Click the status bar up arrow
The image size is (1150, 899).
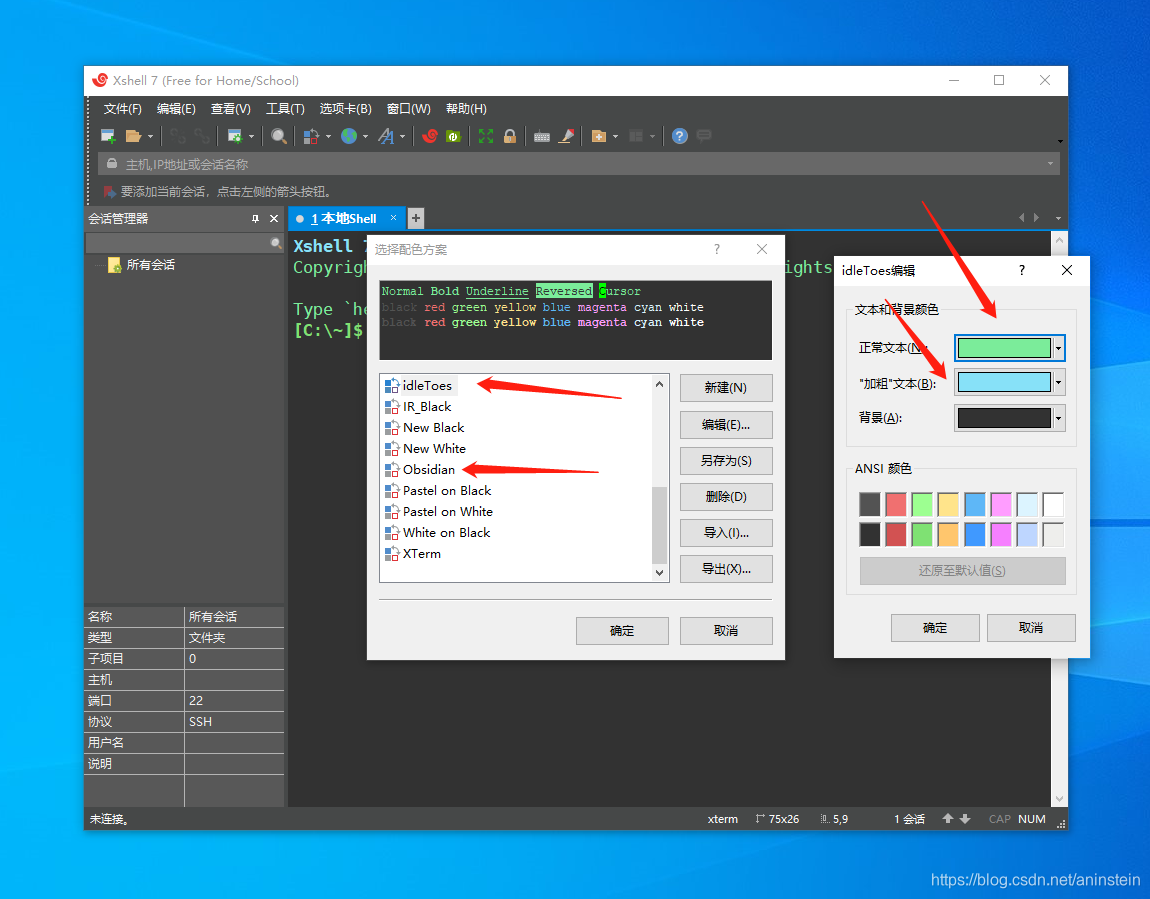948,818
